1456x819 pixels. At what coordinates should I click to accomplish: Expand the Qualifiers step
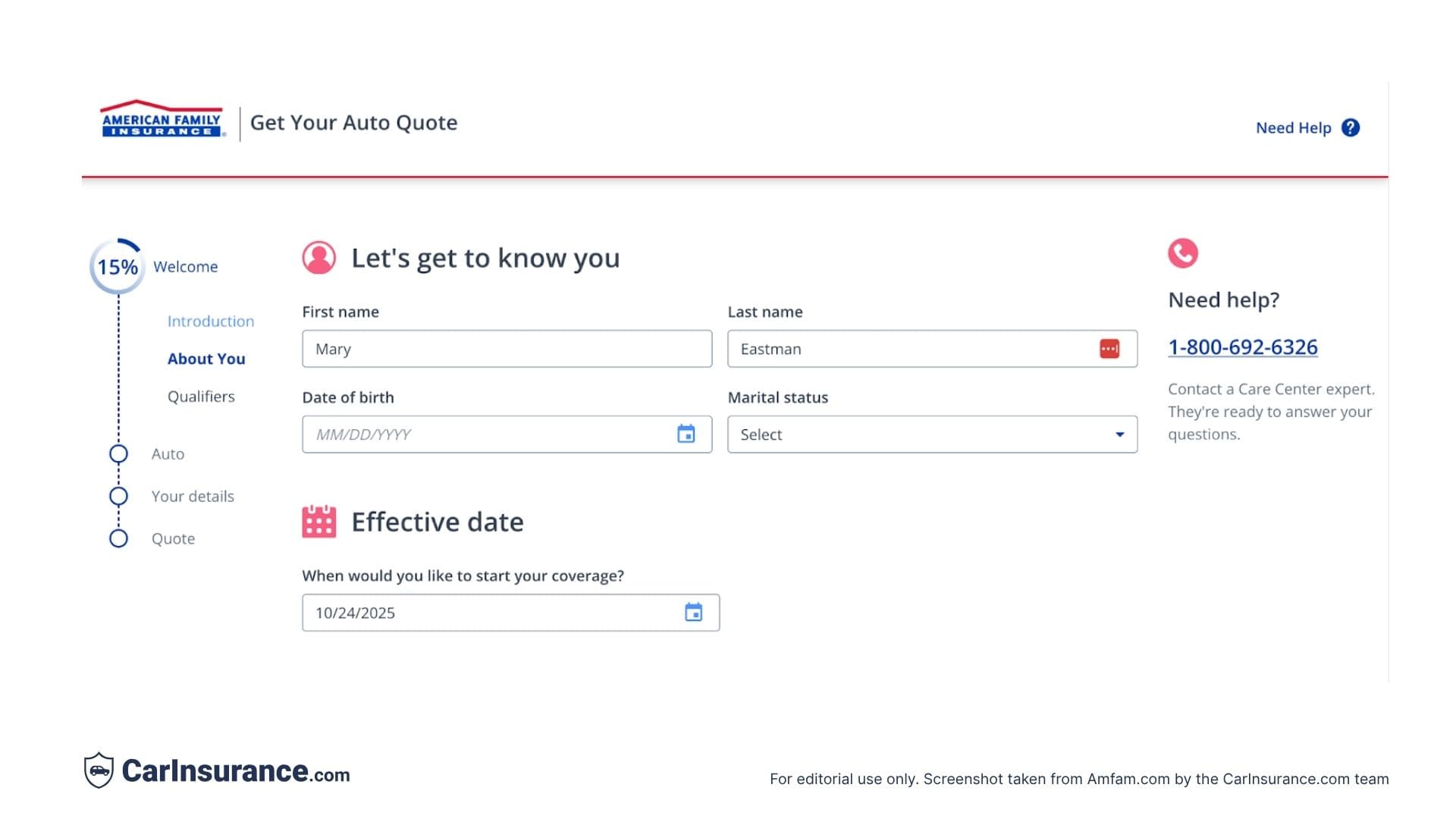click(201, 396)
